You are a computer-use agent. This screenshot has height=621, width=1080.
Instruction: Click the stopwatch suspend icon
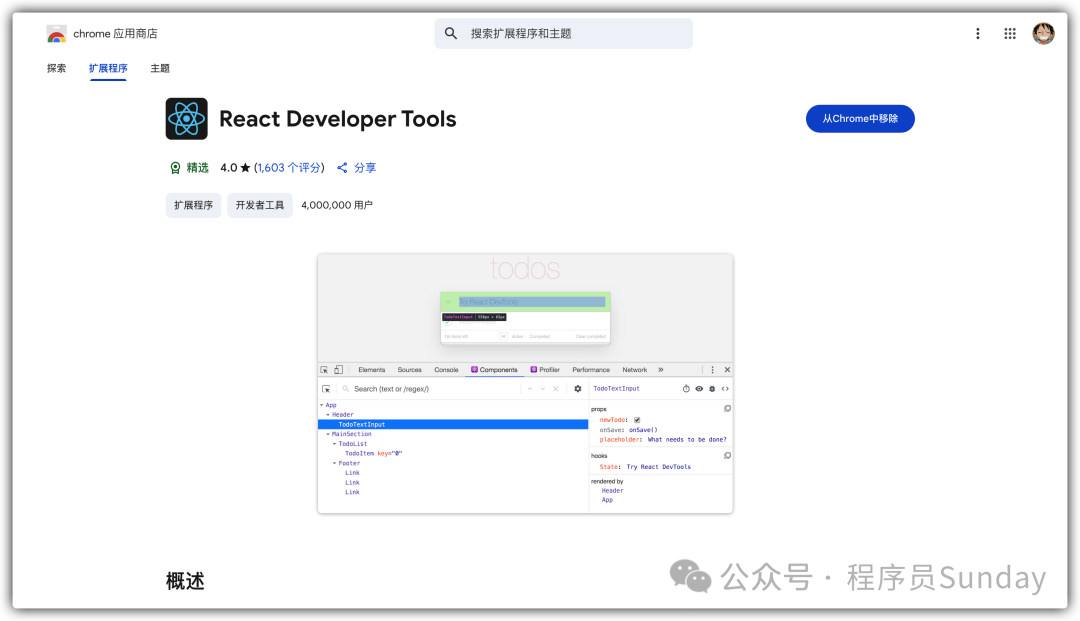pyautogui.click(x=686, y=388)
